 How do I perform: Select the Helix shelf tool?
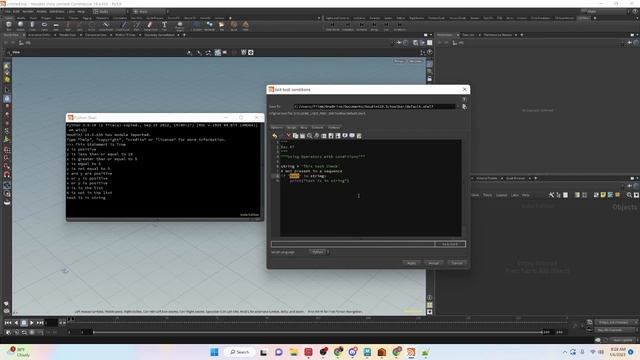[246, 26]
